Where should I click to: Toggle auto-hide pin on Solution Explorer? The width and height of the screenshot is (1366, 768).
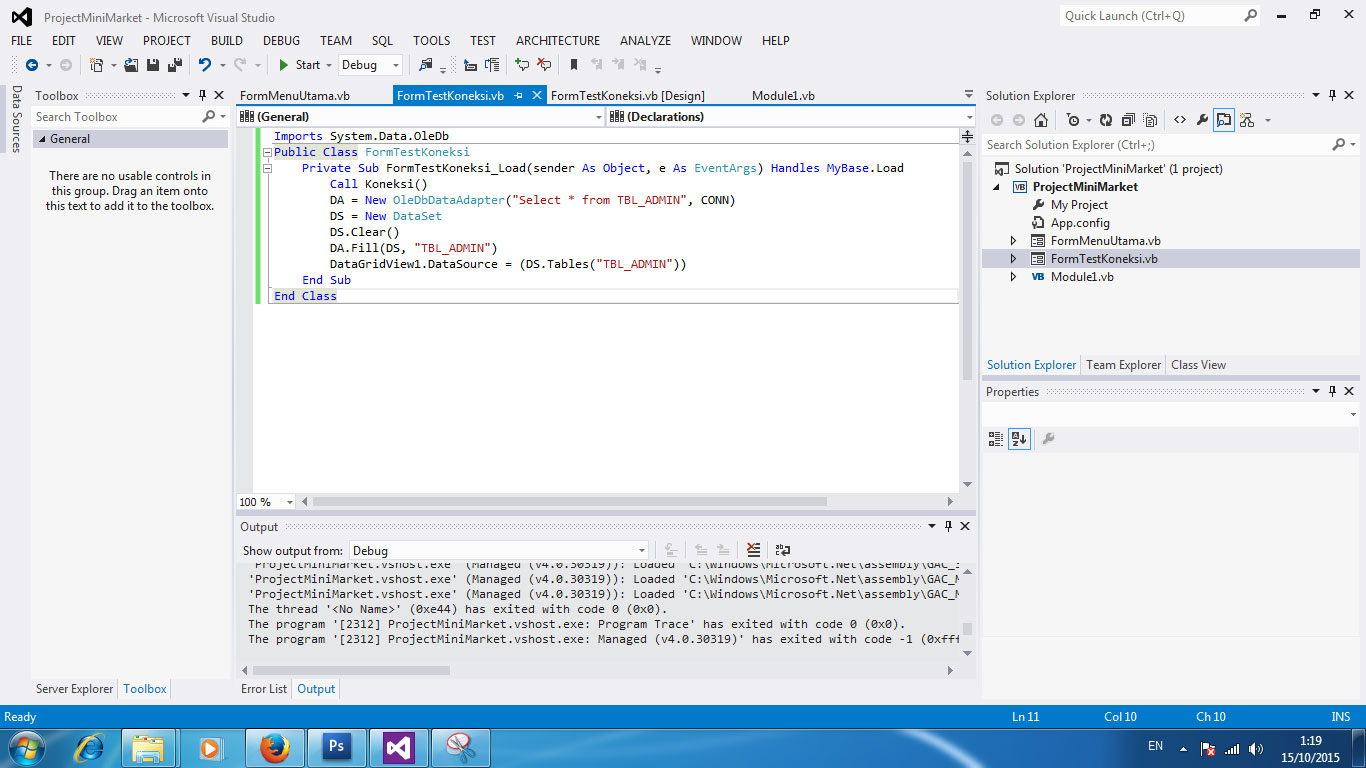tap(1332, 95)
